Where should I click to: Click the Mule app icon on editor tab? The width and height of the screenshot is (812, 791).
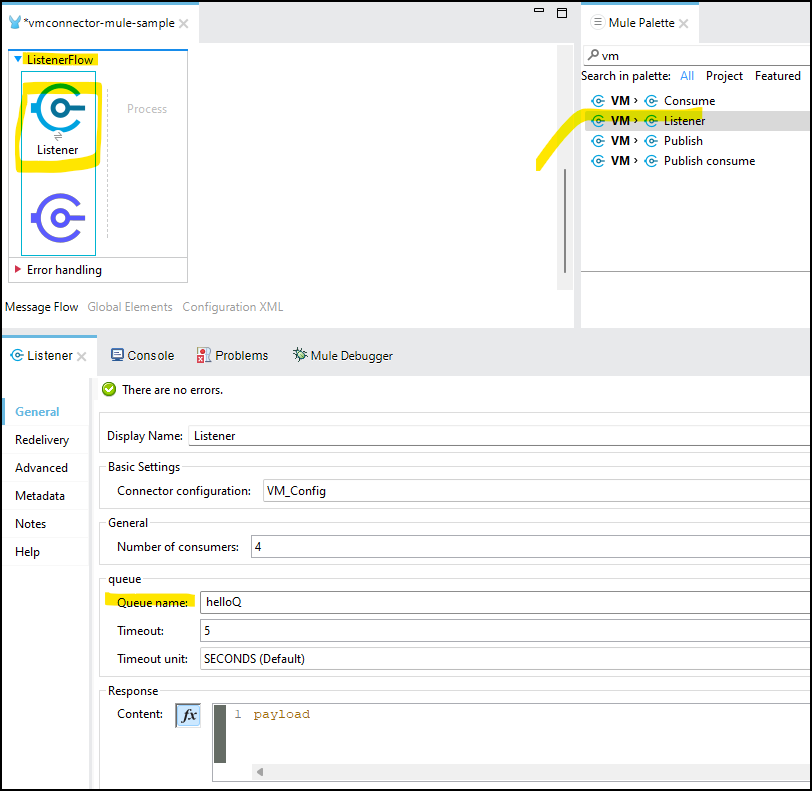[15, 22]
